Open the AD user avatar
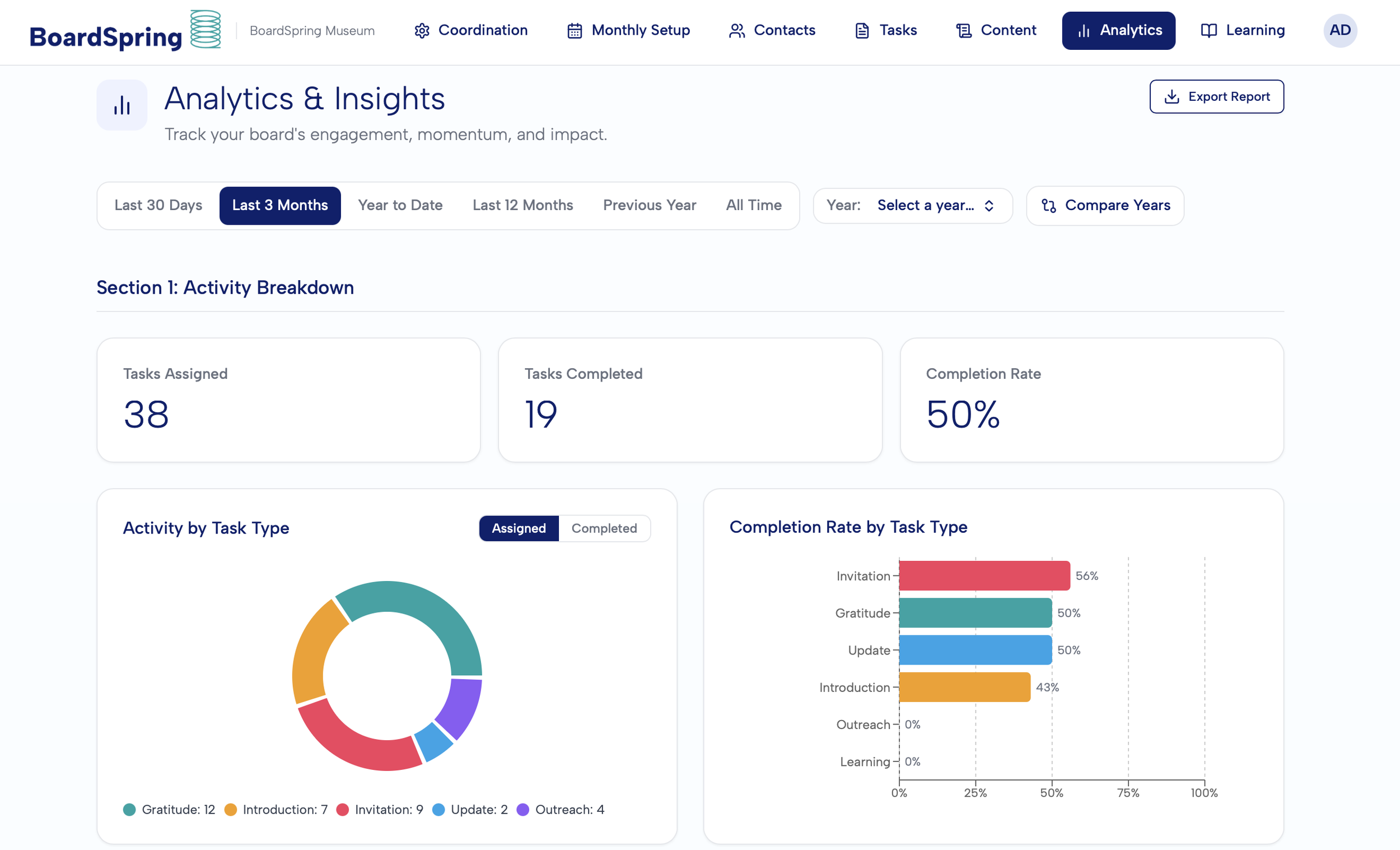Viewport: 1400px width, 850px height. point(1340,30)
